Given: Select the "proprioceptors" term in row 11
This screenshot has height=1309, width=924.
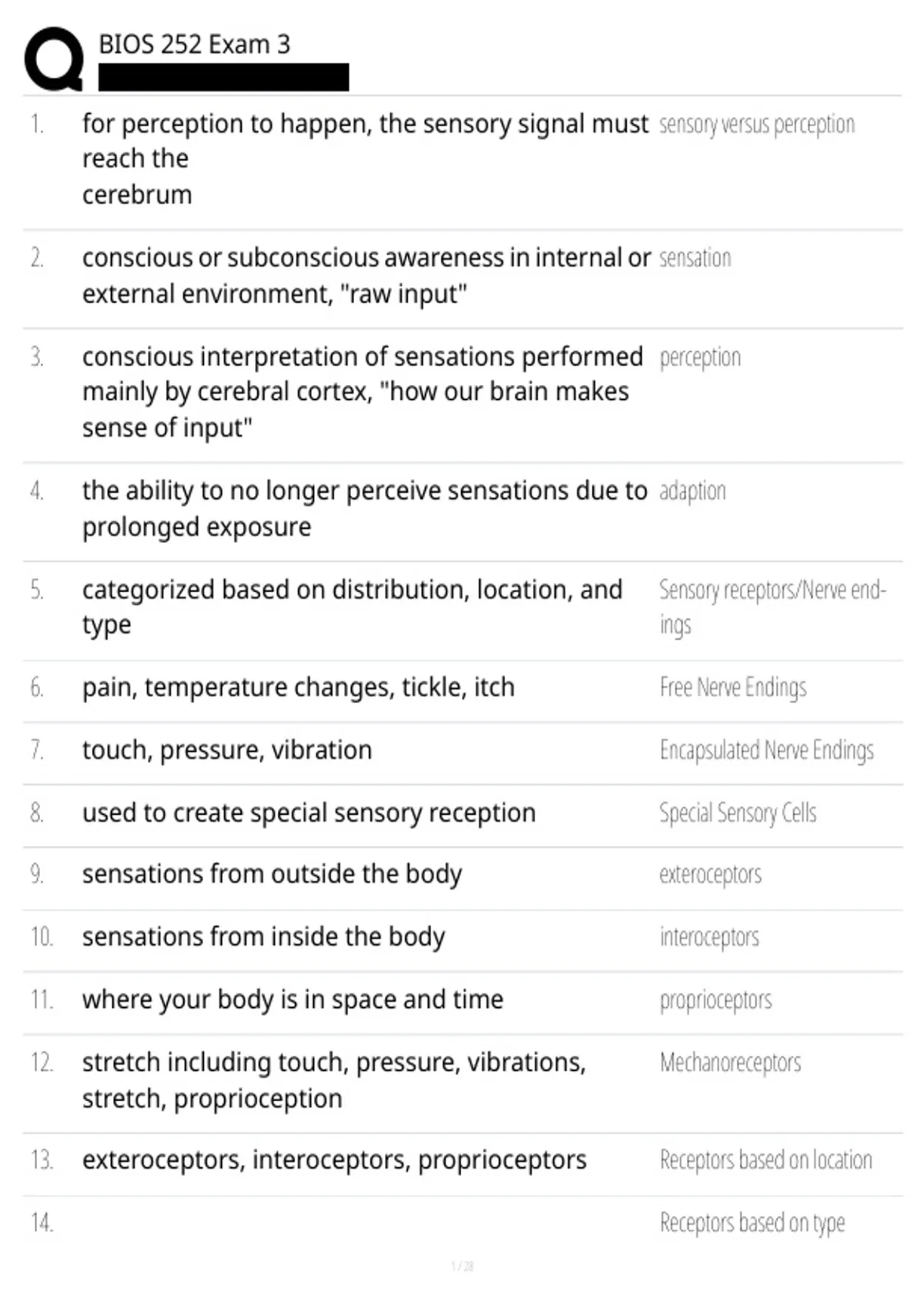Looking at the screenshot, I should point(715,1000).
